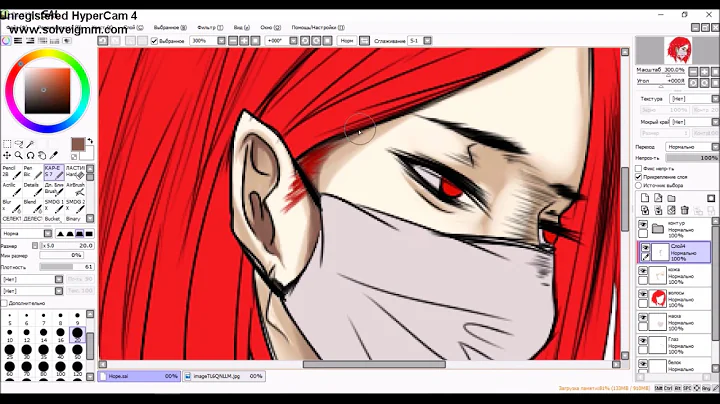Viewport: 720px width, 404px height.
Task: Choose the Pen brush
Action: pyautogui.click(x=33, y=172)
